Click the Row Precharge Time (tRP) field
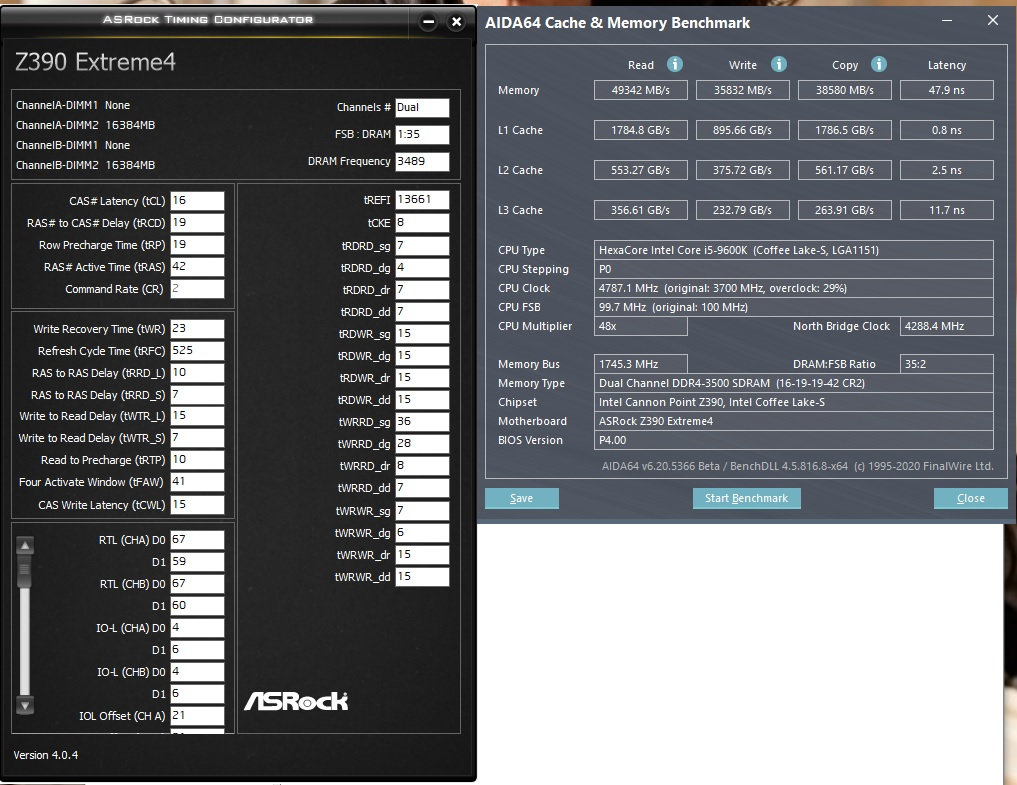The width and height of the screenshot is (1017, 785). [x=197, y=245]
